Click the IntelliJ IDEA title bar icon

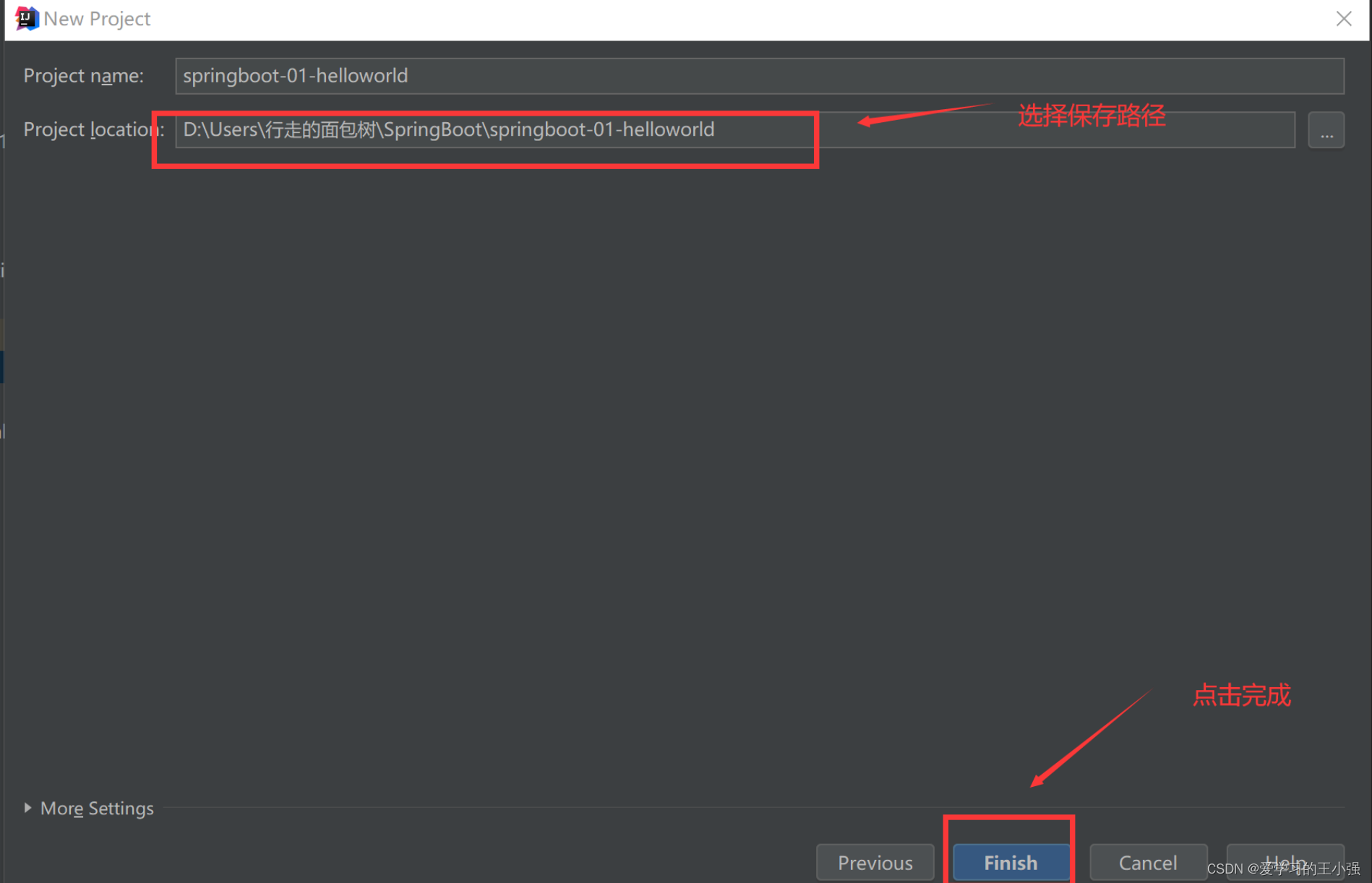pos(26,18)
